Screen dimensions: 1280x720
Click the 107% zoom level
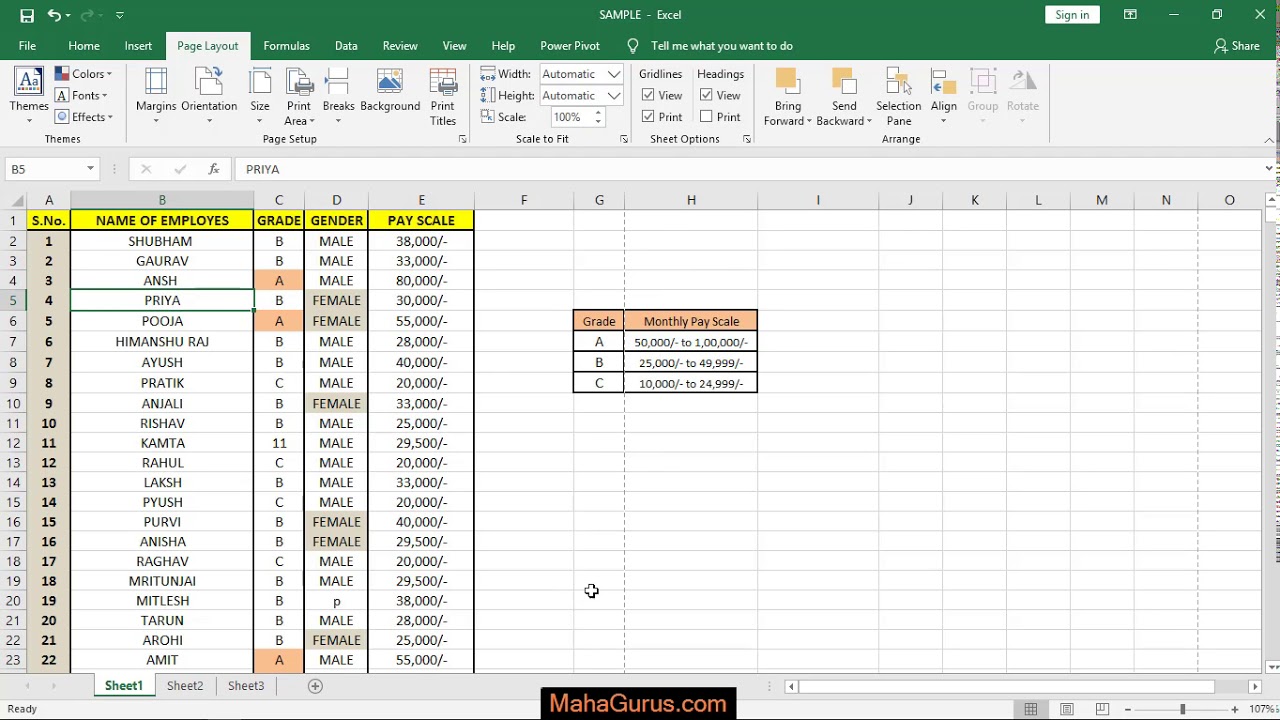tap(1262, 709)
